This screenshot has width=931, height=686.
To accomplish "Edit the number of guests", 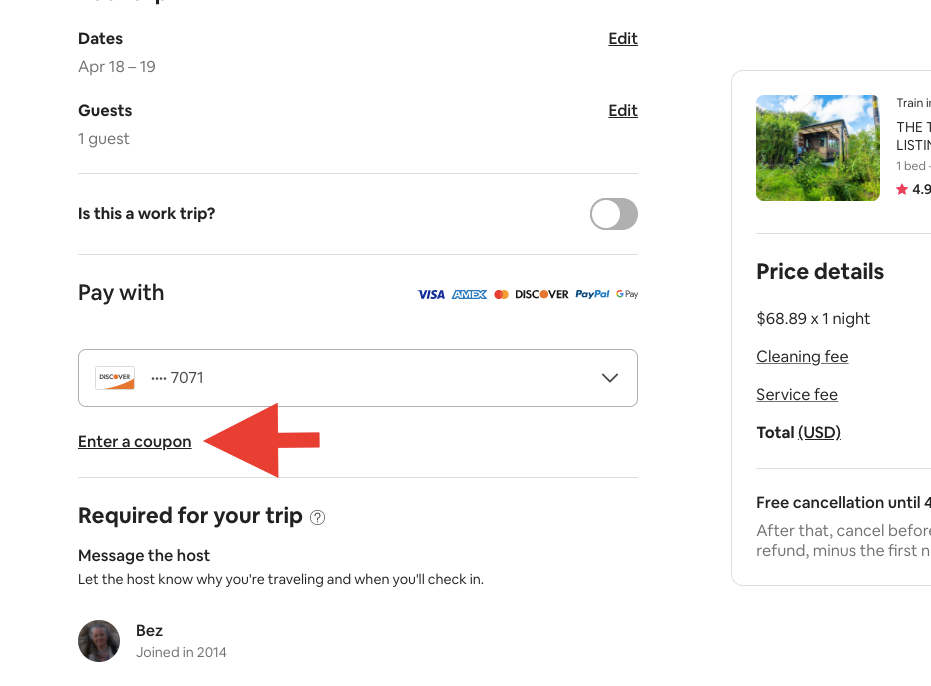I will pos(622,111).
